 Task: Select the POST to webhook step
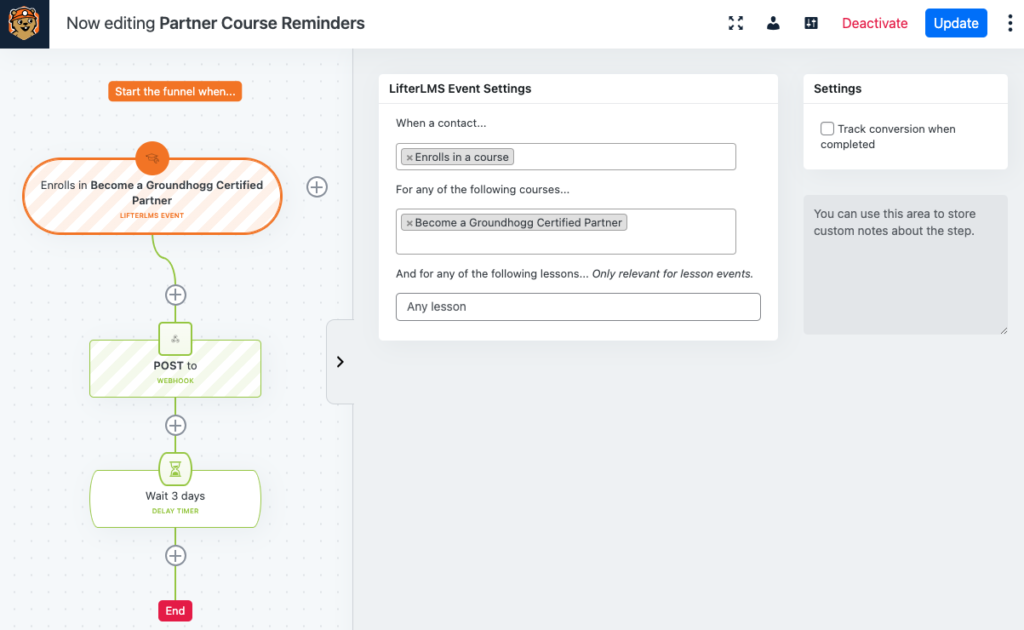pos(175,368)
